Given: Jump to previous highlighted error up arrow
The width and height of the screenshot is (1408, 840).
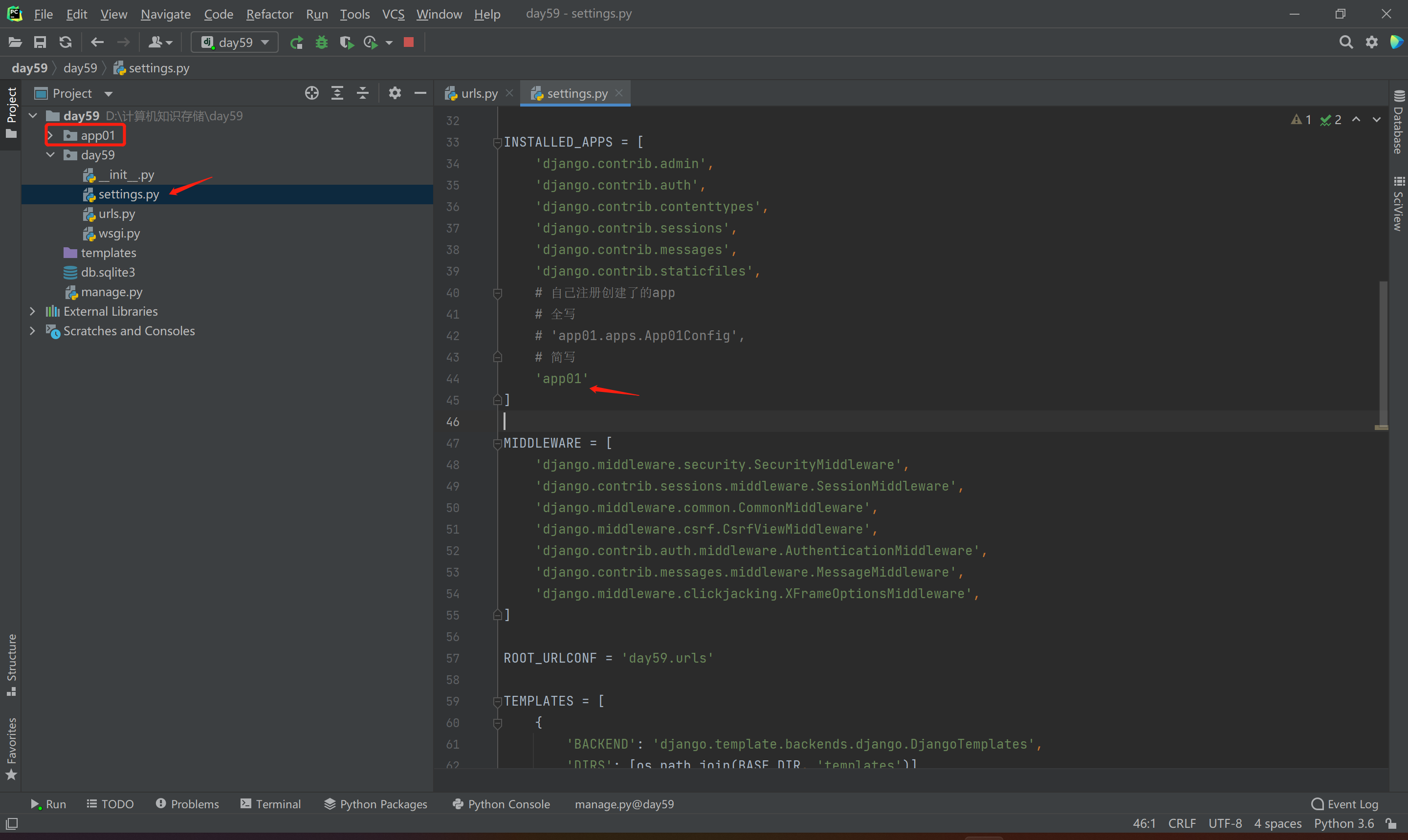Looking at the screenshot, I should (x=1357, y=119).
